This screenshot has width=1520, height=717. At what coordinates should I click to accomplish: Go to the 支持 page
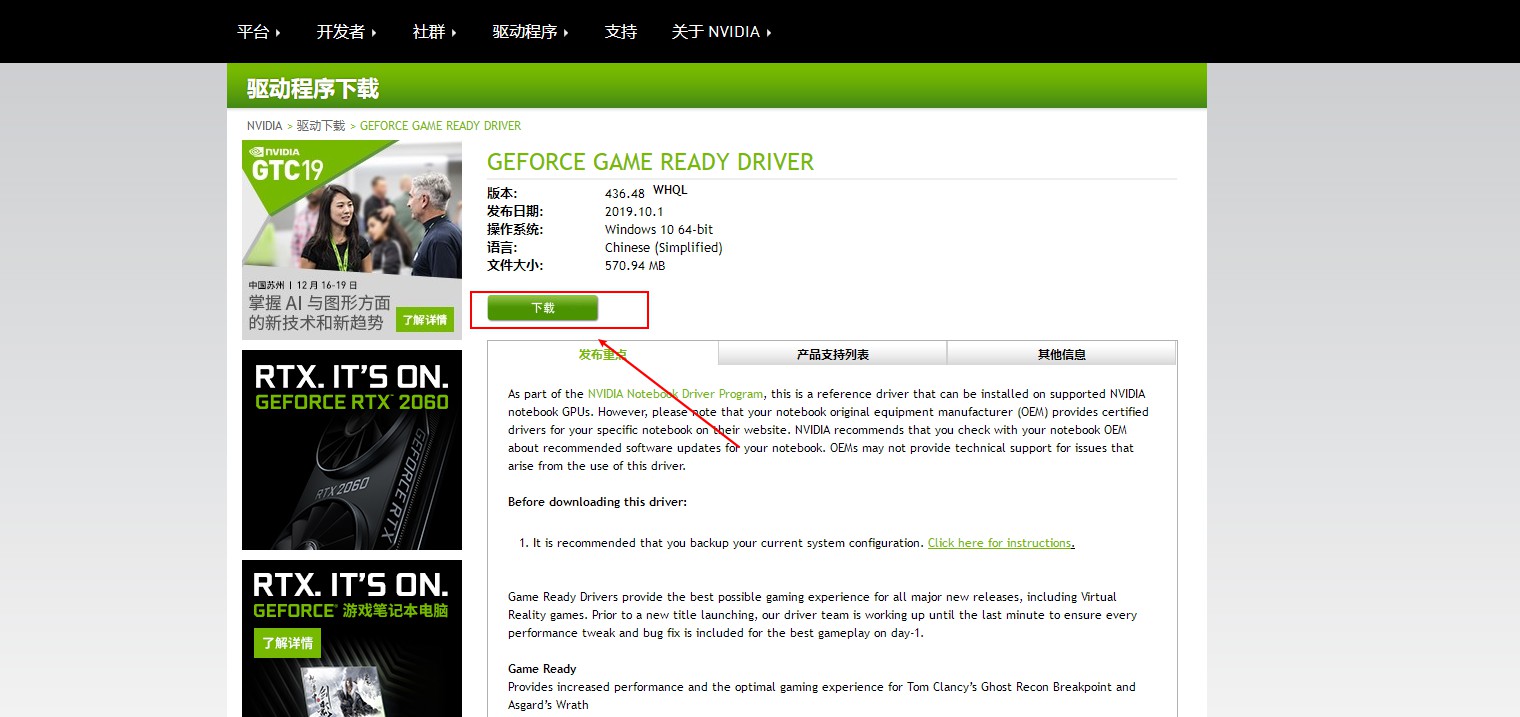coord(621,32)
